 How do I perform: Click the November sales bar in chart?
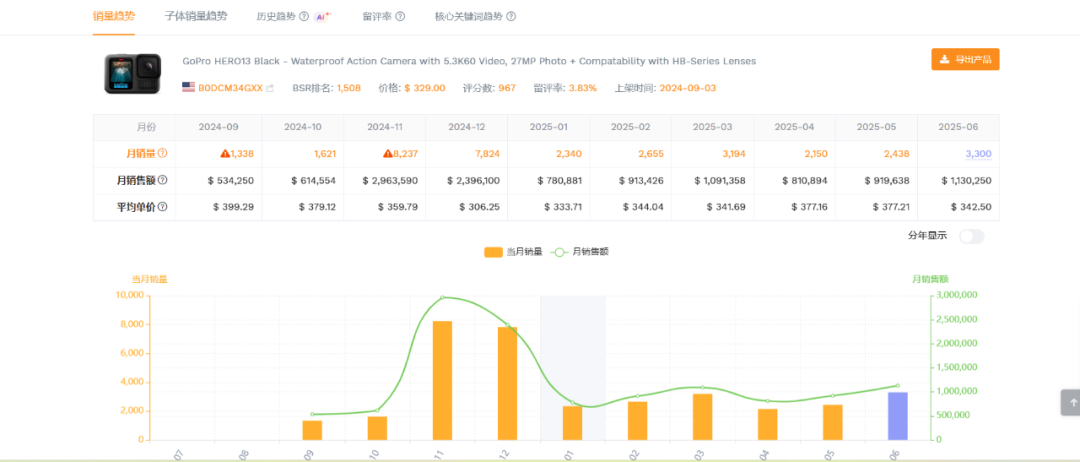tap(442, 380)
